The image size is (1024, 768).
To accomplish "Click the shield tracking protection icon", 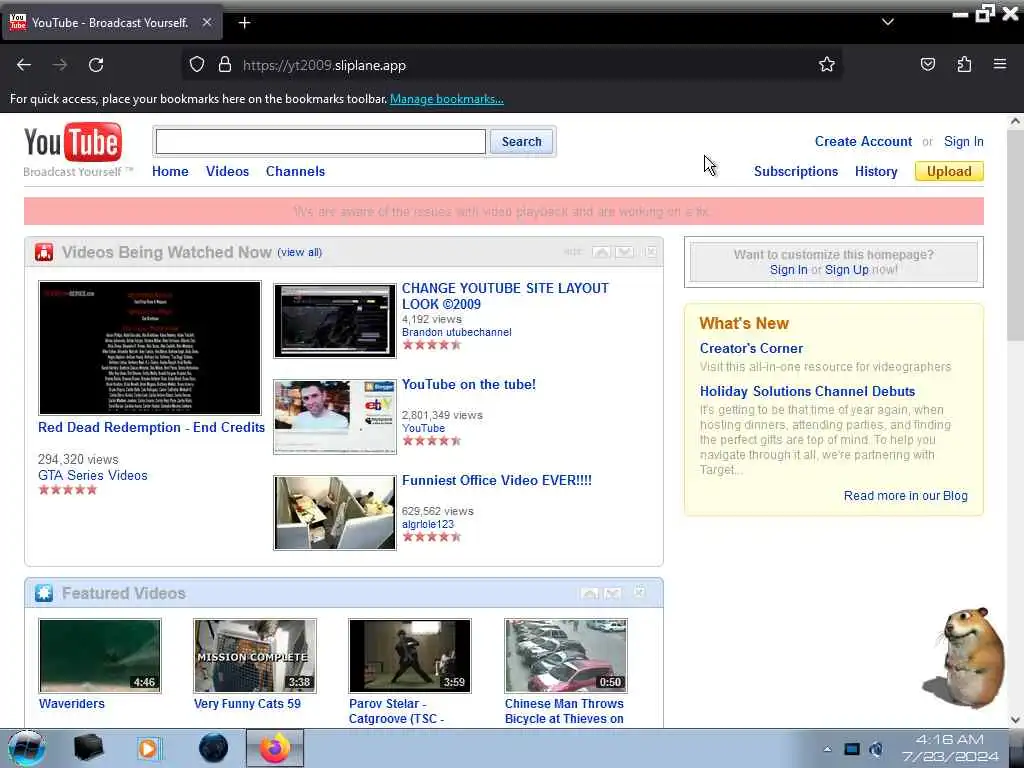I will coord(197,65).
